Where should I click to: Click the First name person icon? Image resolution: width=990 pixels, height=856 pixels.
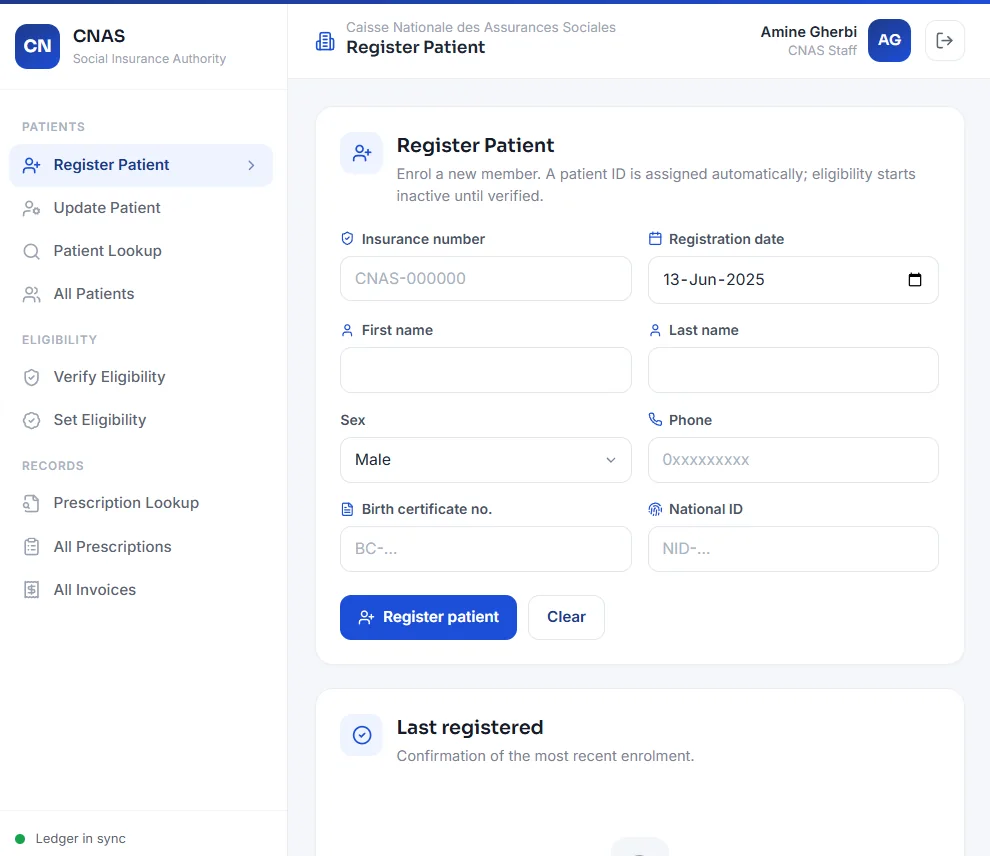tap(347, 330)
